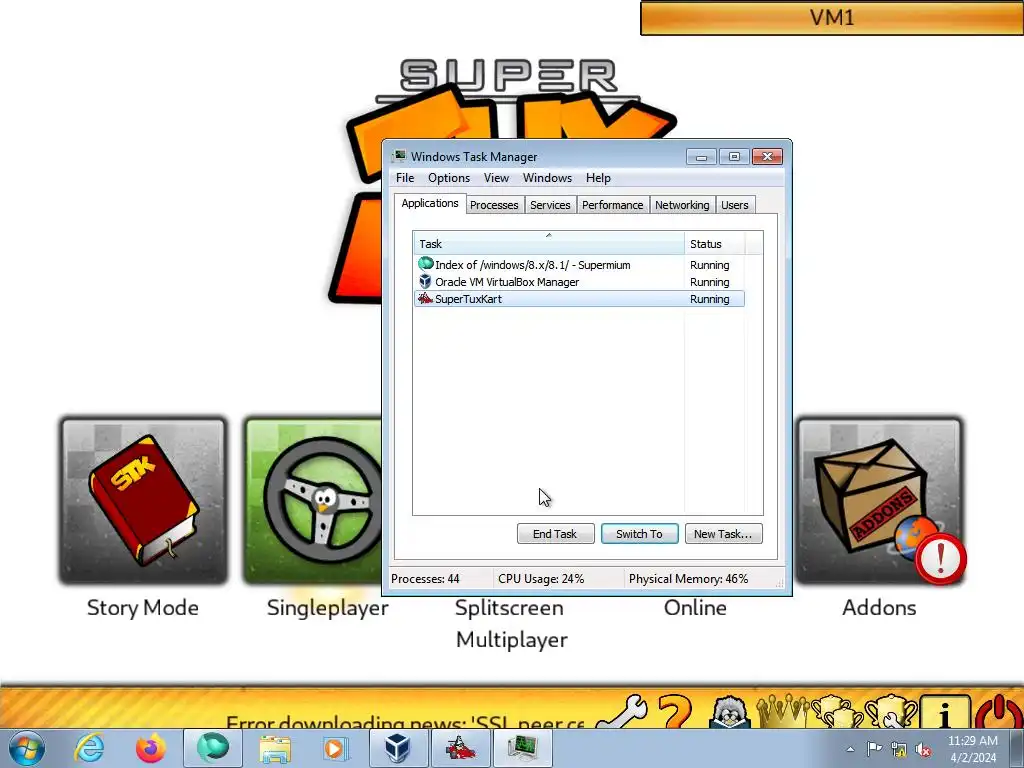Open Task Manager Windows menu

(547, 178)
